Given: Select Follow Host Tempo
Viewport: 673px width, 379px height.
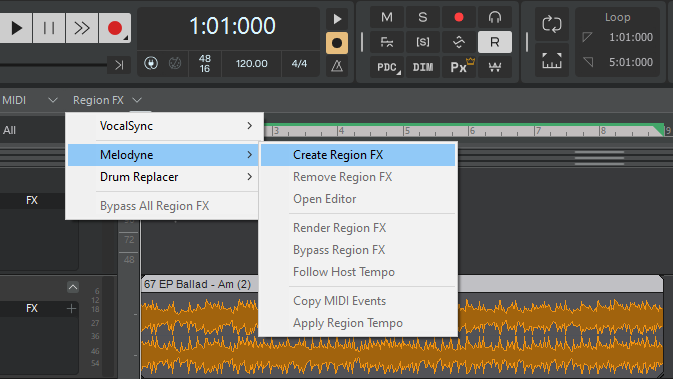Looking at the screenshot, I should pyautogui.click(x=358, y=272).
